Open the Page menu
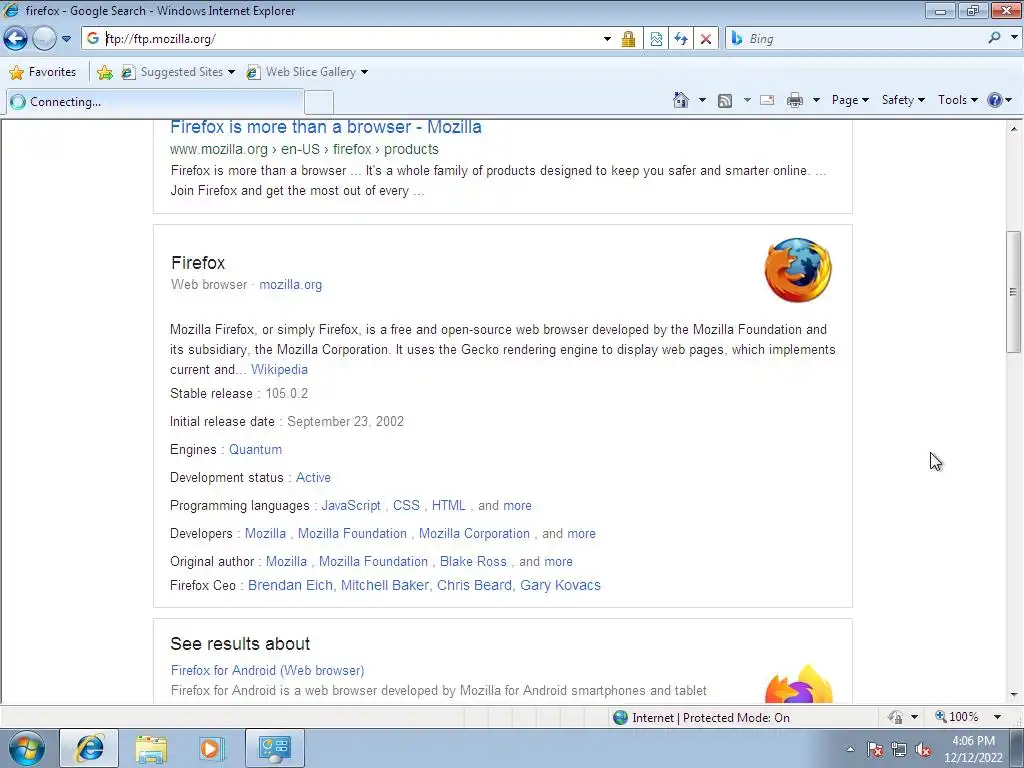 (x=850, y=100)
